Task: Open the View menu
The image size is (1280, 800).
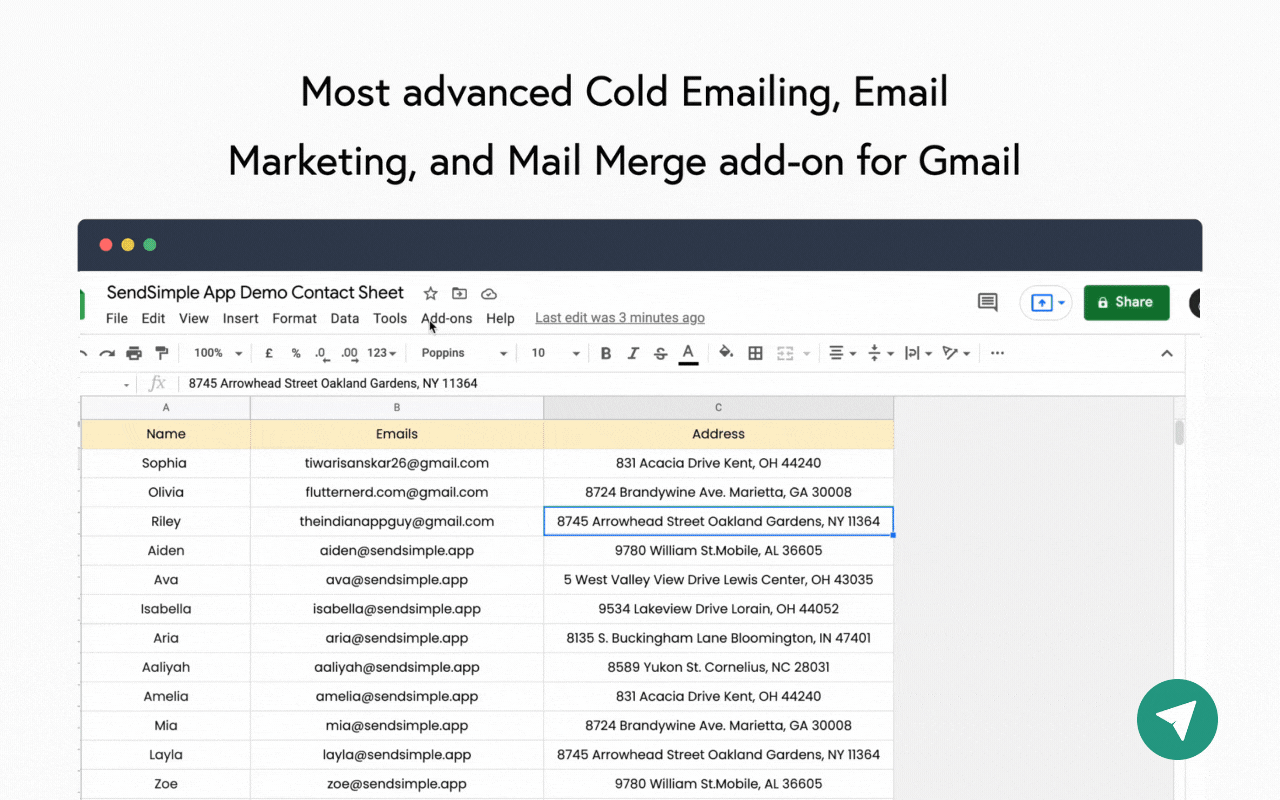Action: pyautogui.click(x=194, y=318)
